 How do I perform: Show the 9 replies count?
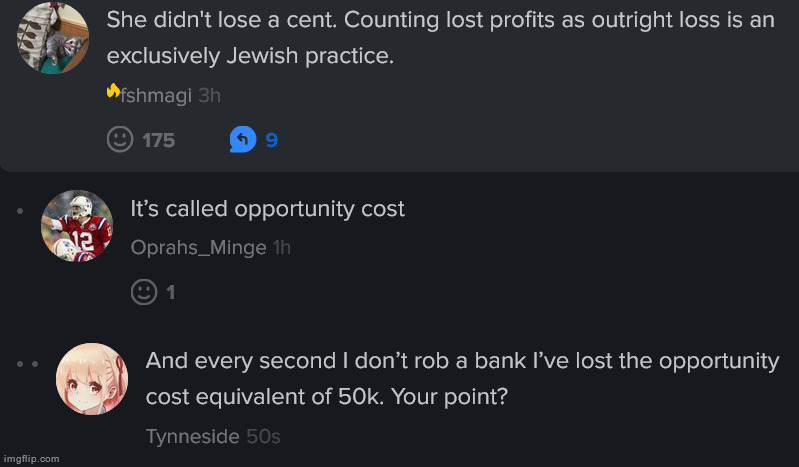coord(272,140)
